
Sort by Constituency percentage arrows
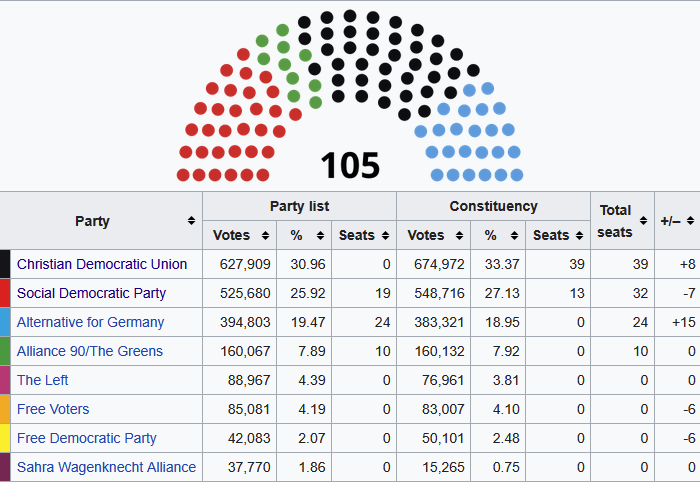(x=514, y=235)
